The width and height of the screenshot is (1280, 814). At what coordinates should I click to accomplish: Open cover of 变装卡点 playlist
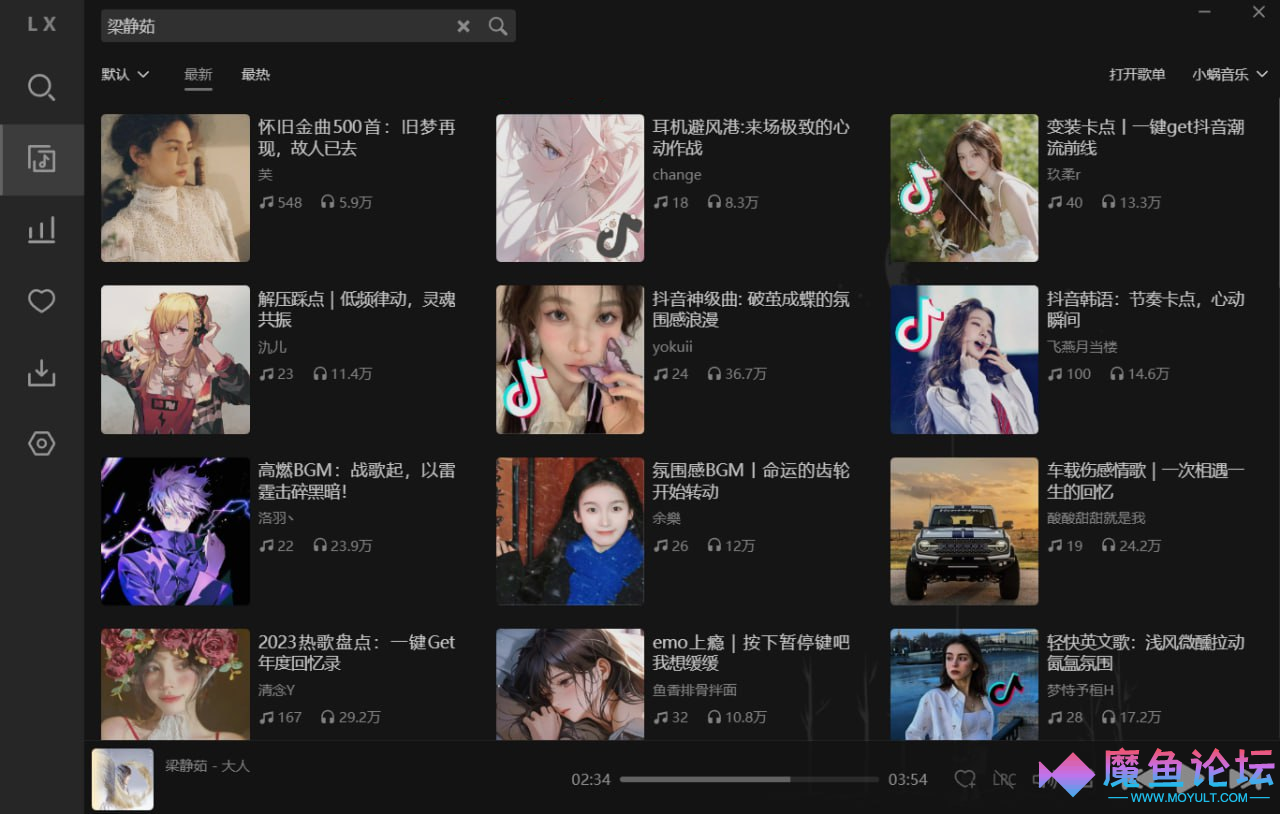coord(964,188)
